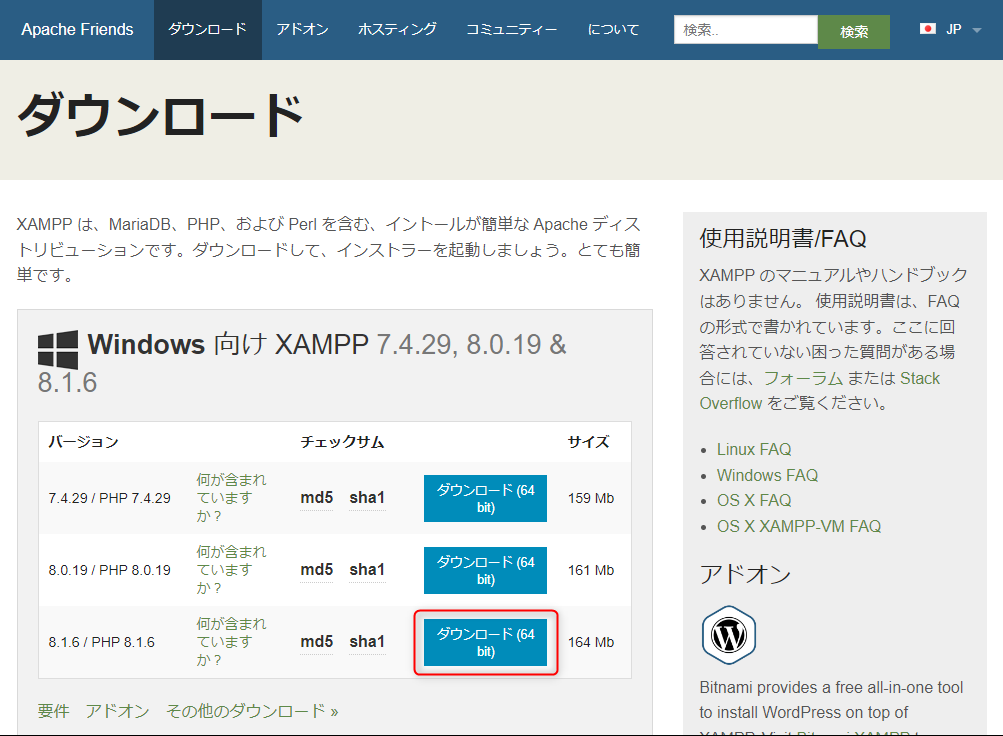The height and width of the screenshot is (736, 1003).
Task: Open the コミュニティー navigation menu item
Action: [x=512, y=29]
